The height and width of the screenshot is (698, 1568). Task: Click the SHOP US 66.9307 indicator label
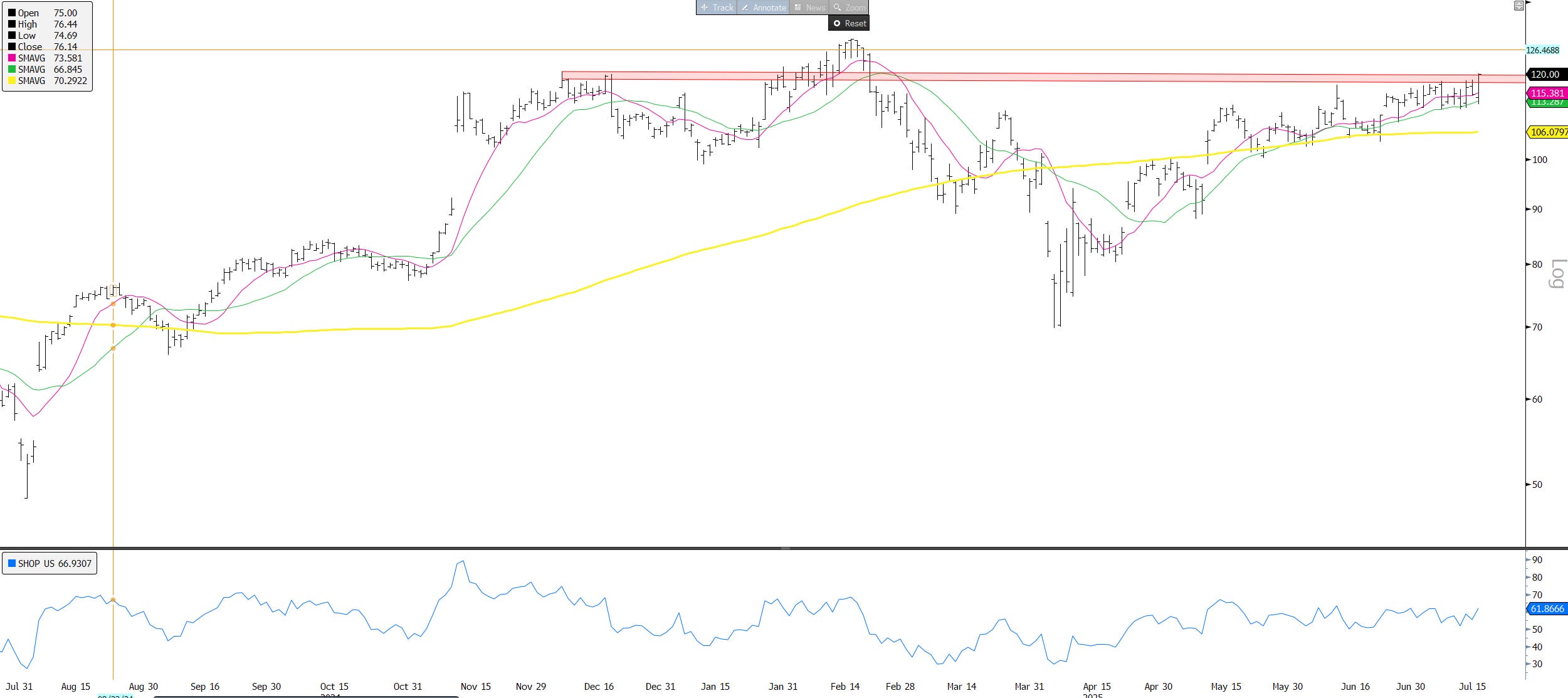[x=55, y=563]
